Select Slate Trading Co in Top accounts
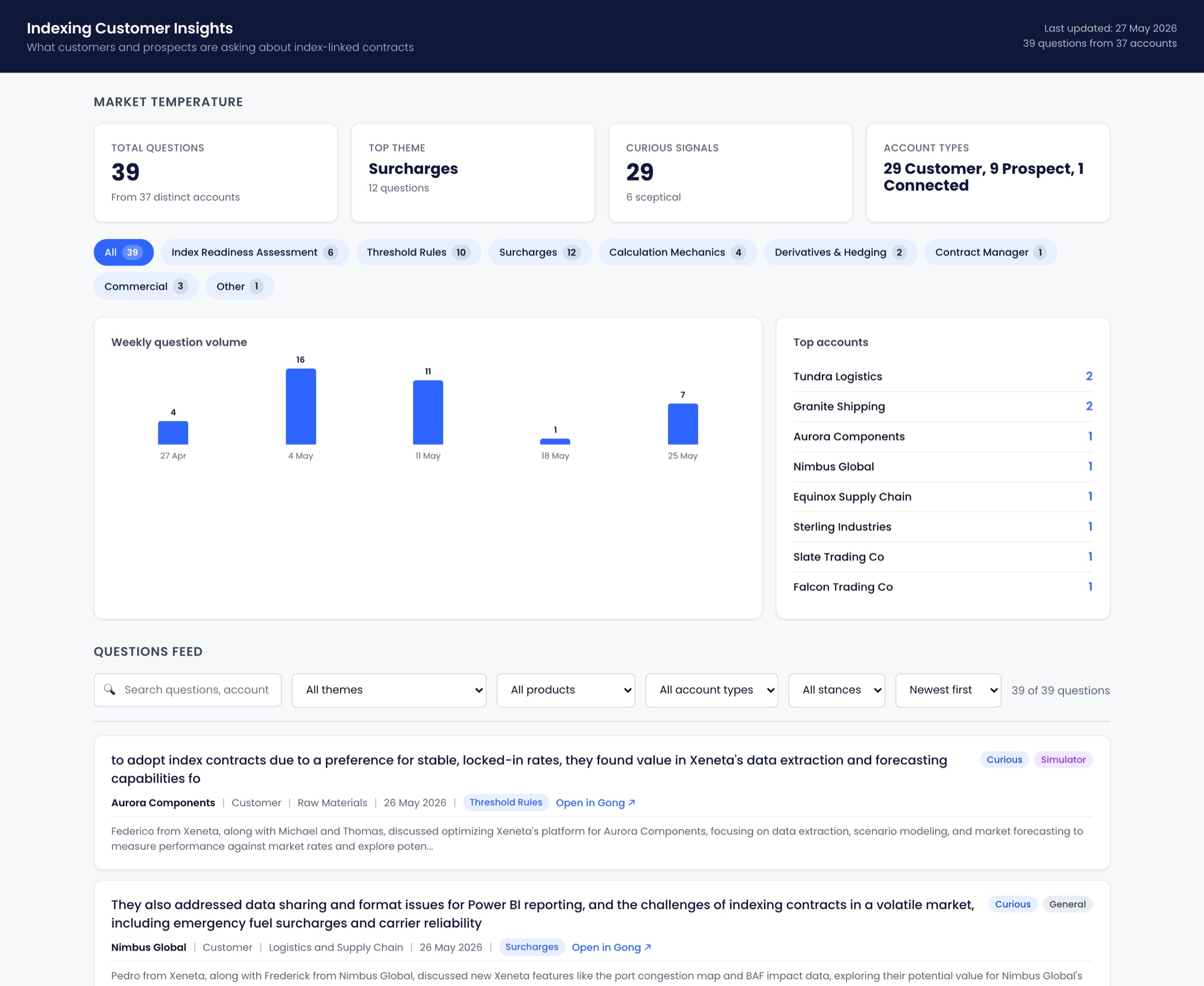1204x986 pixels. coord(943,557)
